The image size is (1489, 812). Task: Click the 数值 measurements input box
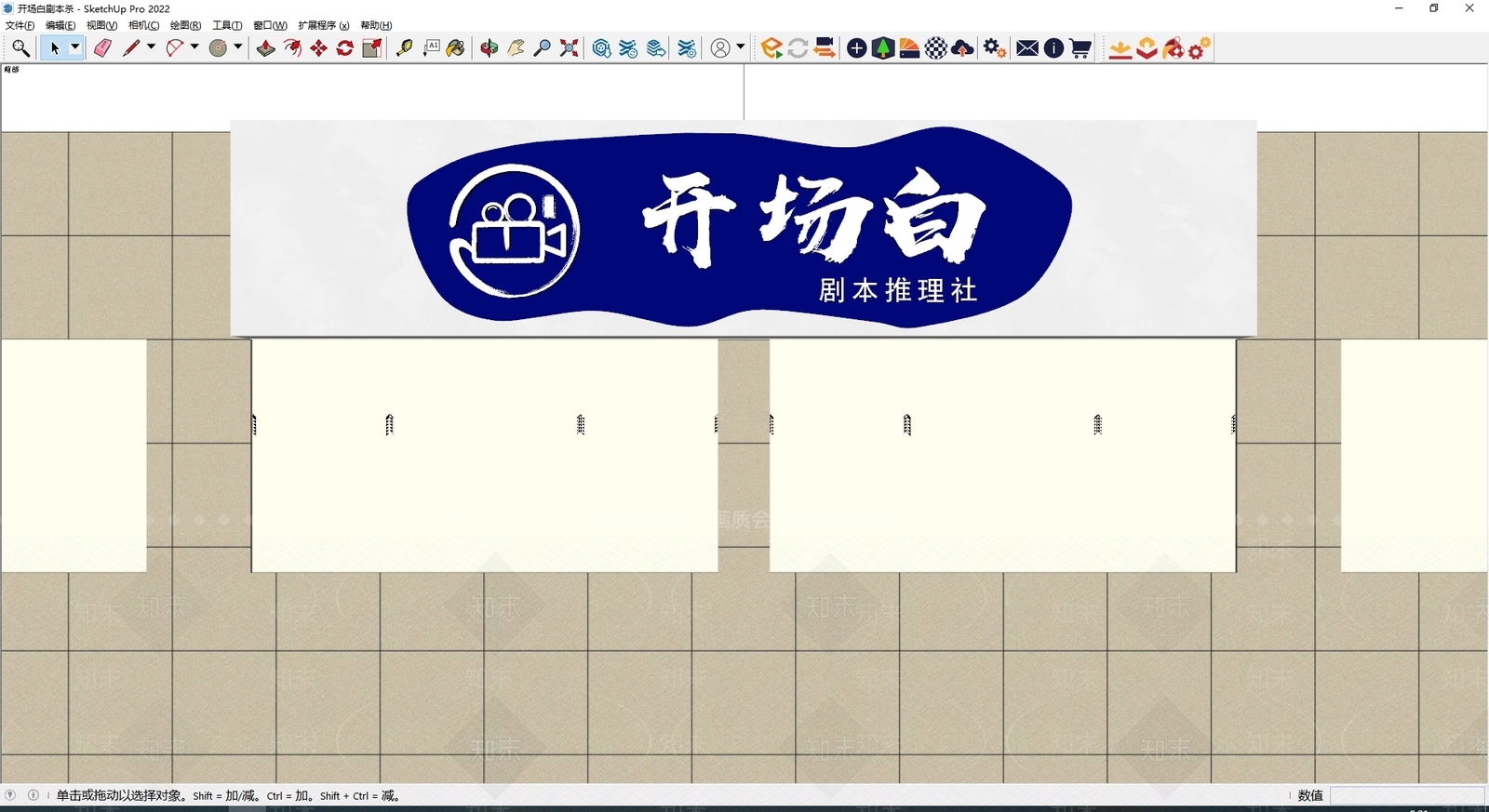coord(1407,795)
